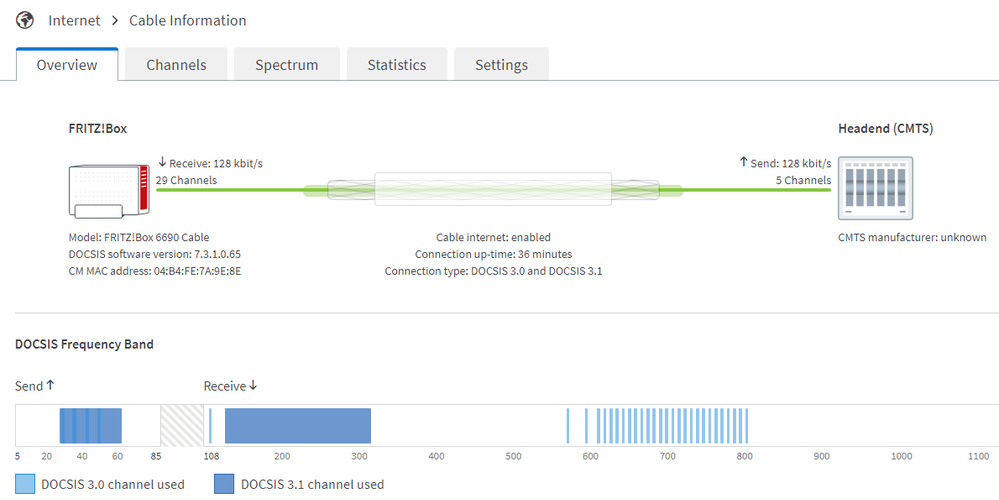The image size is (999, 500).
Task: Click the Cable Information breadcrumb
Action: pyautogui.click(x=187, y=20)
